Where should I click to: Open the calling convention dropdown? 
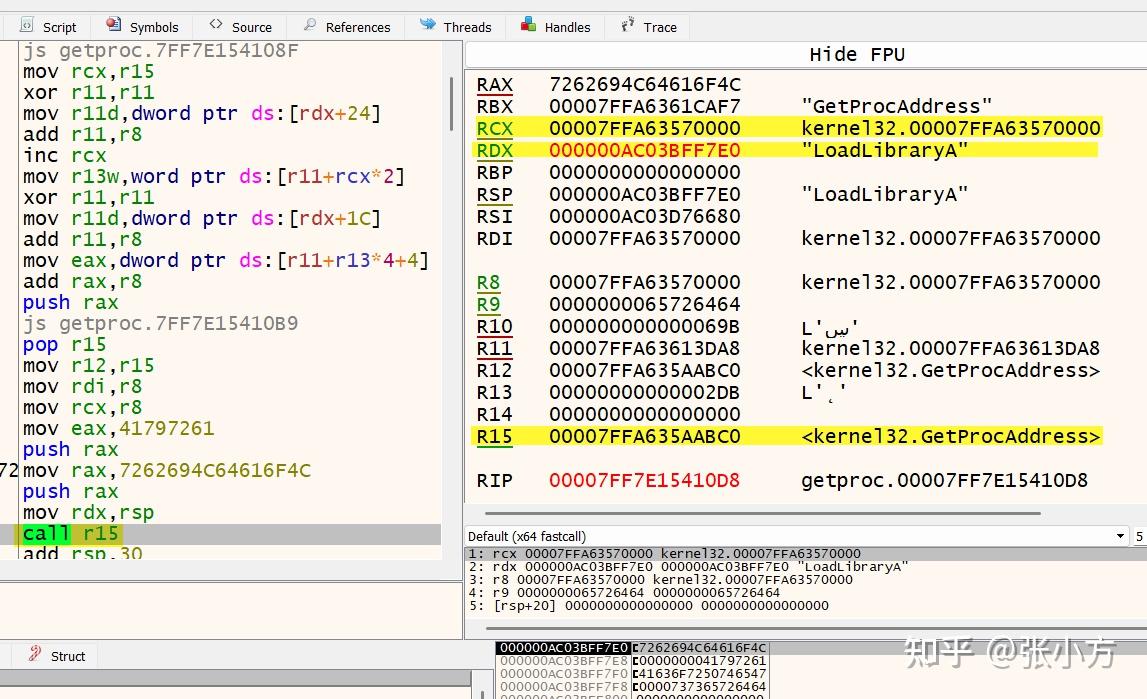point(1120,536)
